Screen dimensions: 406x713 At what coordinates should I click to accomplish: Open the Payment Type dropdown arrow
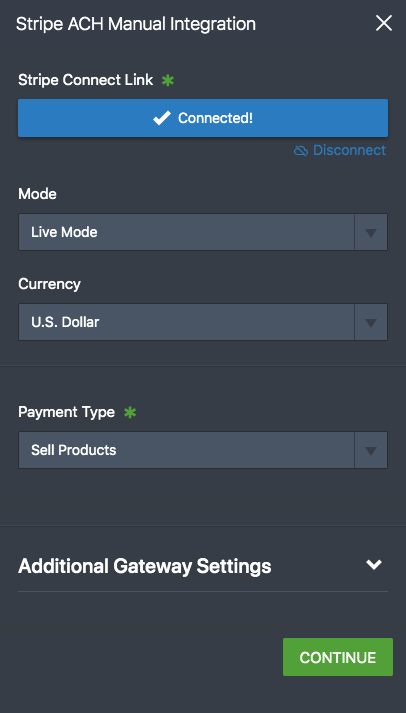point(371,450)
